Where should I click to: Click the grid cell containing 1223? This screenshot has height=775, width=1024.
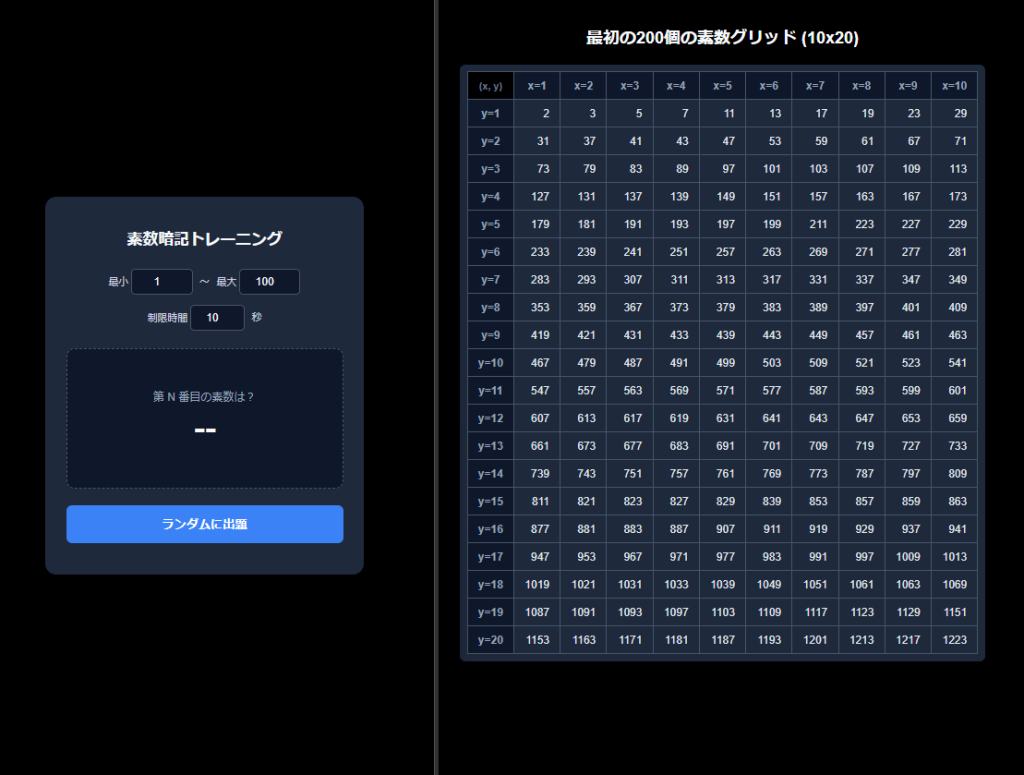pos(953,640)
